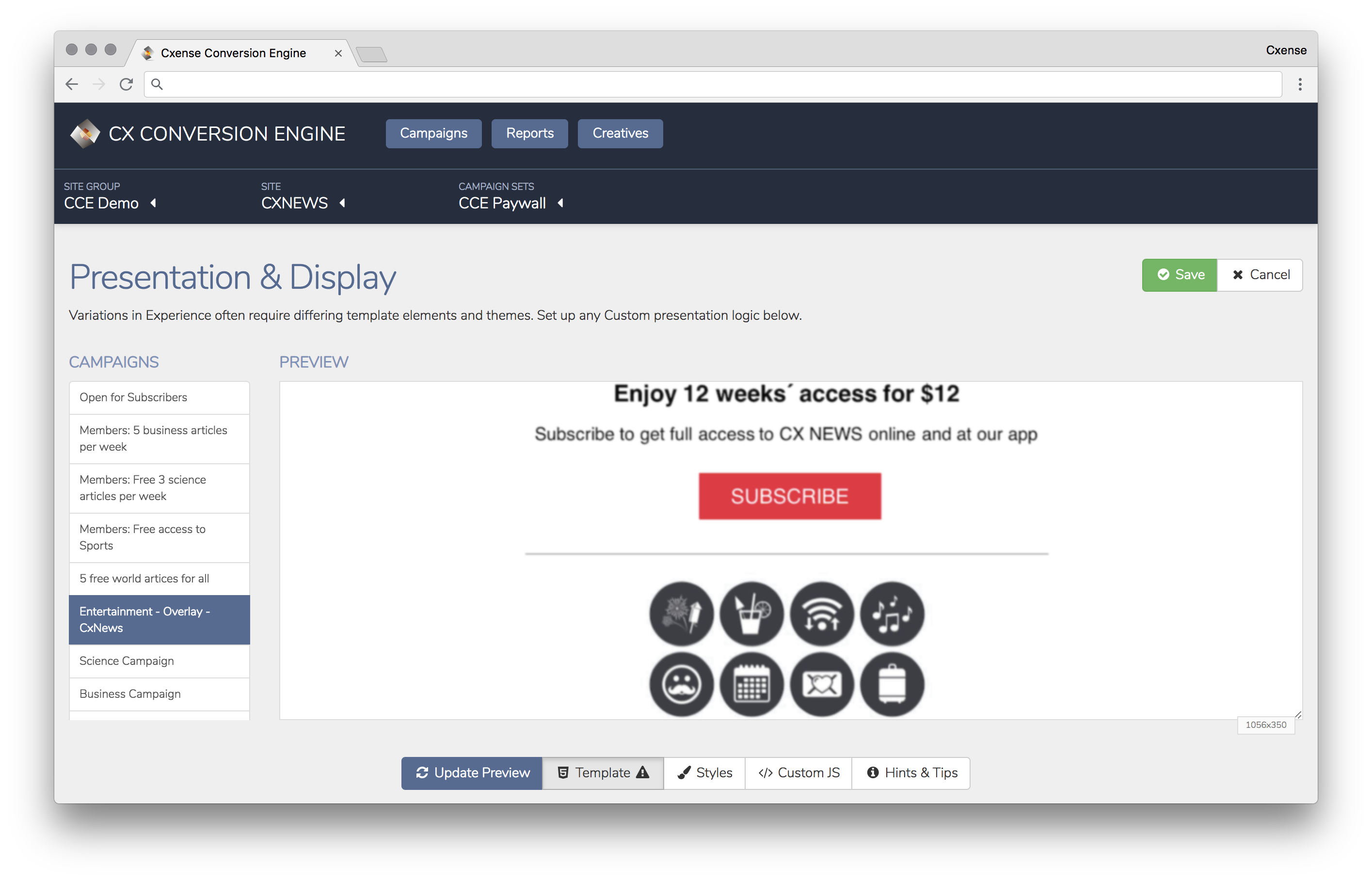This screenshot has width=1372, height=881.
Task: Click the preview resize handle corner
Action: [x=1298, y=714]
